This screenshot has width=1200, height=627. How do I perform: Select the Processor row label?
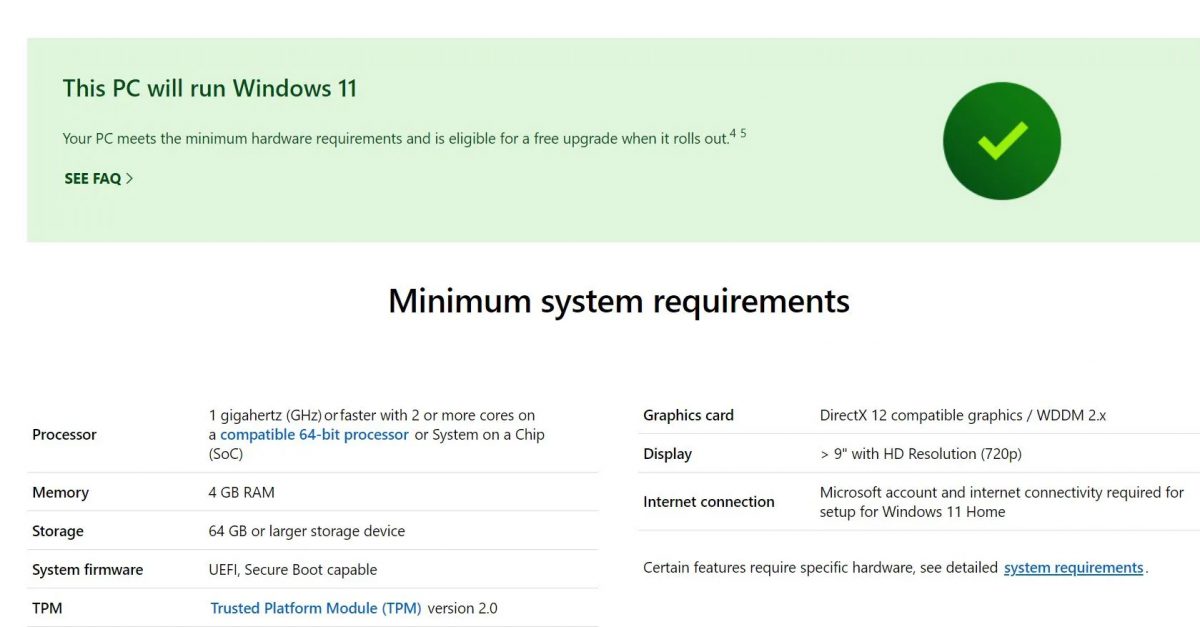tap(64, 435)
